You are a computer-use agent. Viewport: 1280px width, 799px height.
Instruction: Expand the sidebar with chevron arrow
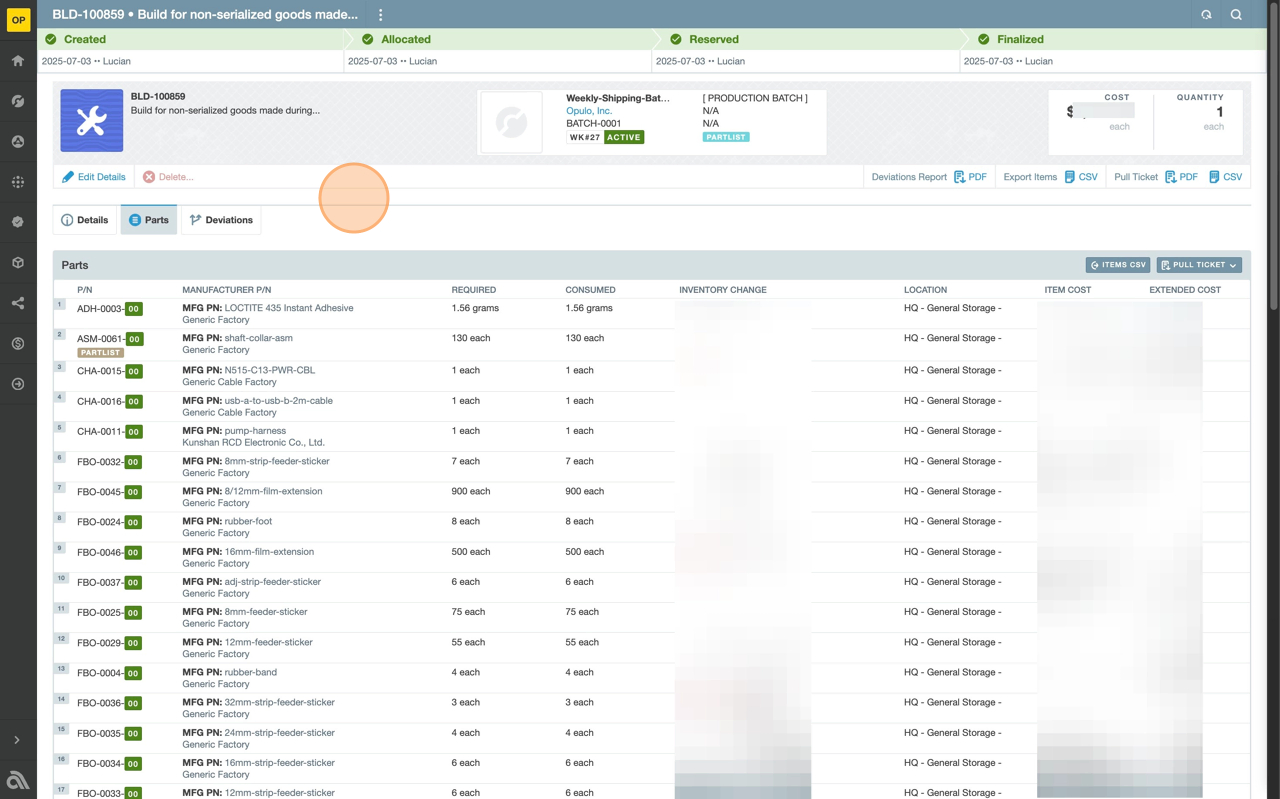click(x=17, y=740)
